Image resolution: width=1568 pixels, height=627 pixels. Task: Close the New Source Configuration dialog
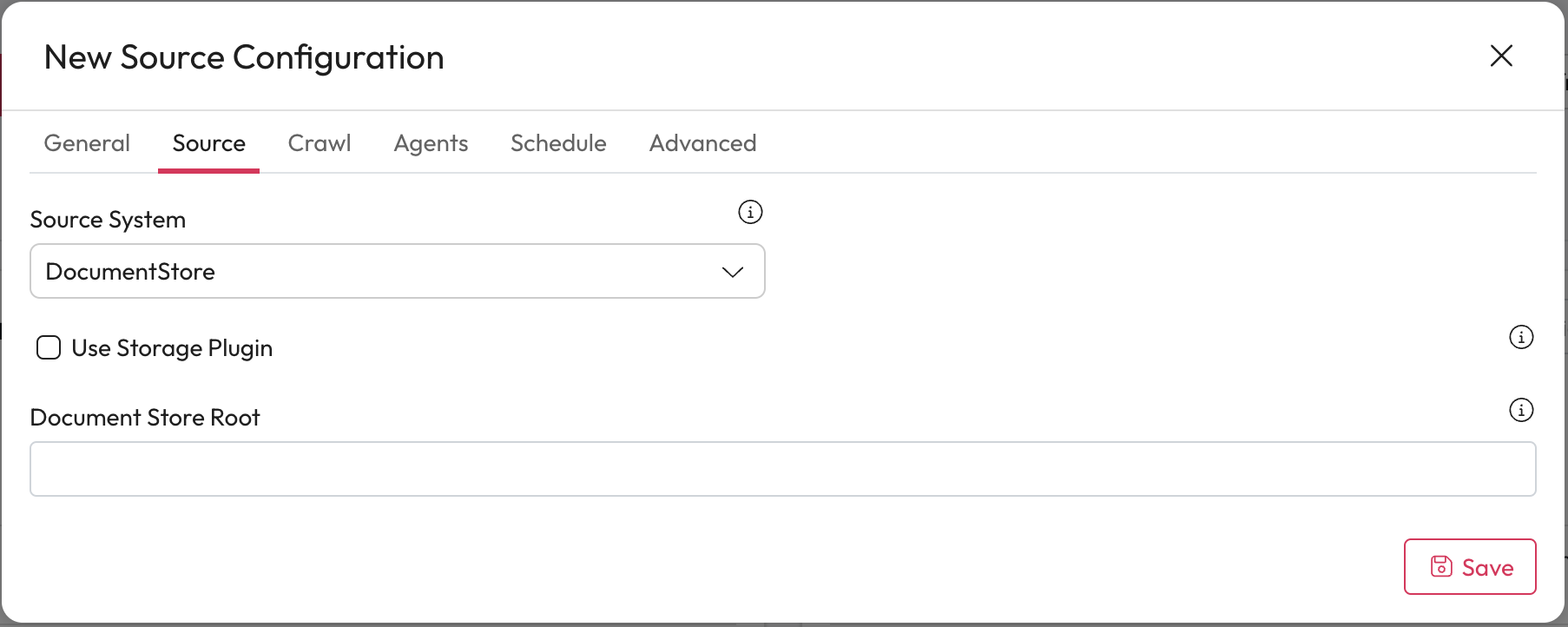click(x=1501, y=56)
